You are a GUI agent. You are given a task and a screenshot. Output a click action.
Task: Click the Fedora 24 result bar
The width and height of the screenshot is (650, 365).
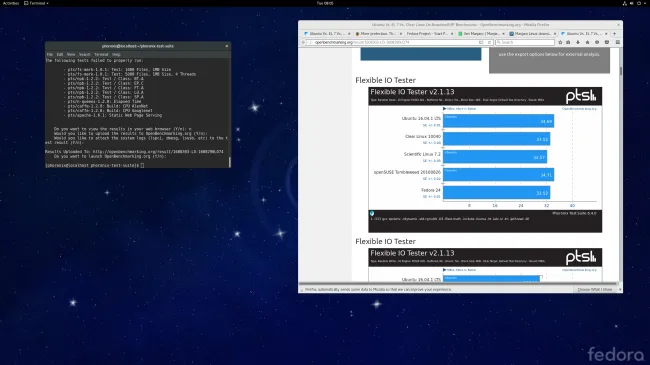[497, 192]
